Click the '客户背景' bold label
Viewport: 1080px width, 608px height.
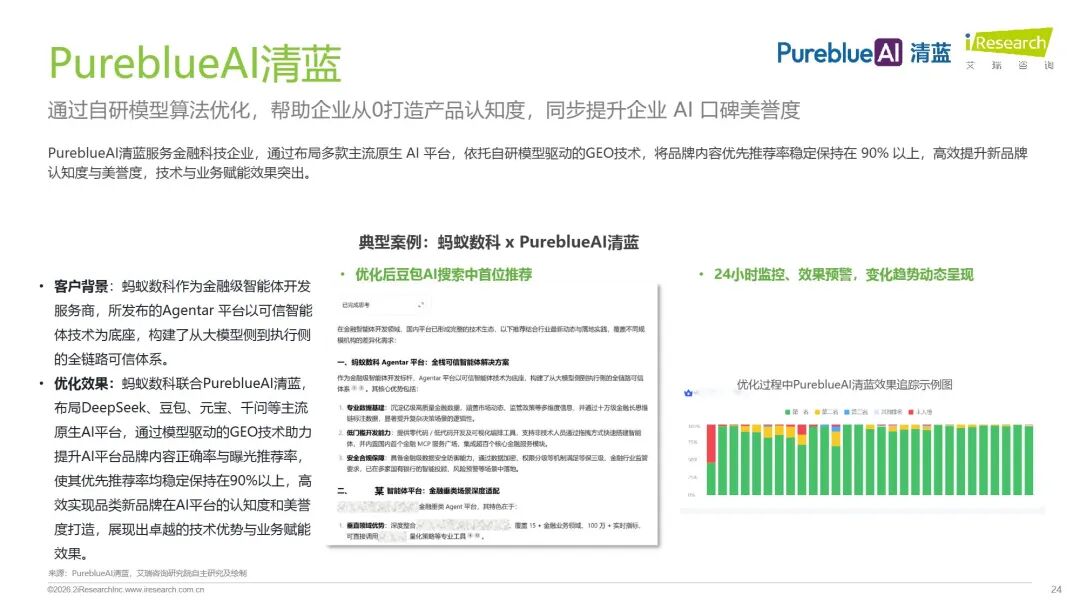click(x=81, y=286)
